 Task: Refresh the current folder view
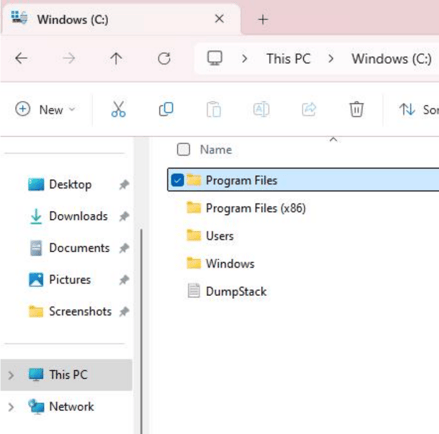tap(164, 59)
